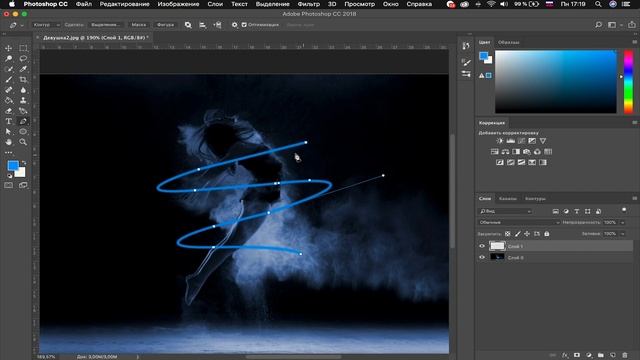Screen dimensions: 640x360
Task: Select the Blur drop tool
Action: point(23,90)
